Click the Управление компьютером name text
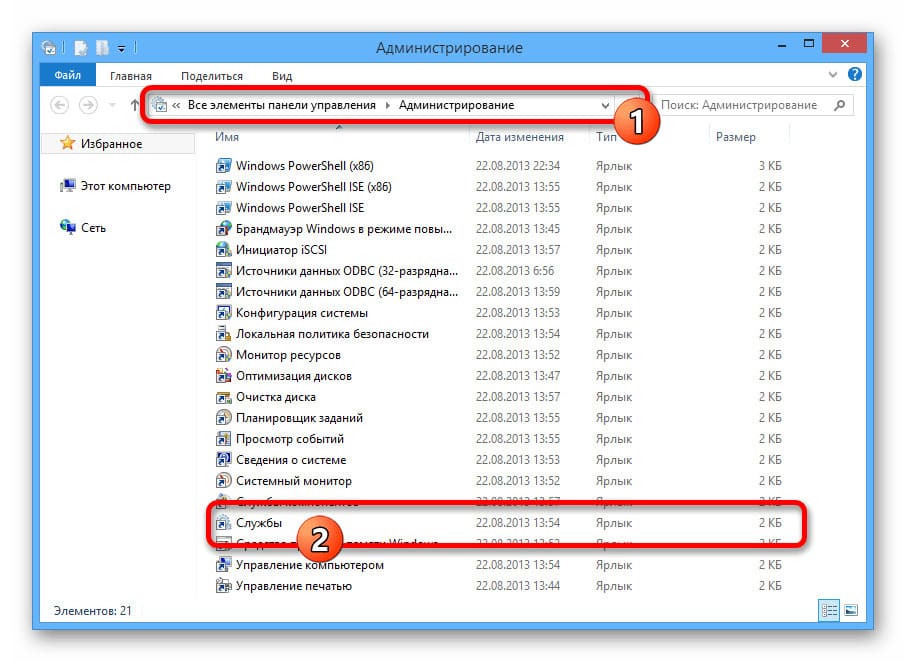Image resolution: width=906 pixels, height=662 pixels. click(310, 565)
